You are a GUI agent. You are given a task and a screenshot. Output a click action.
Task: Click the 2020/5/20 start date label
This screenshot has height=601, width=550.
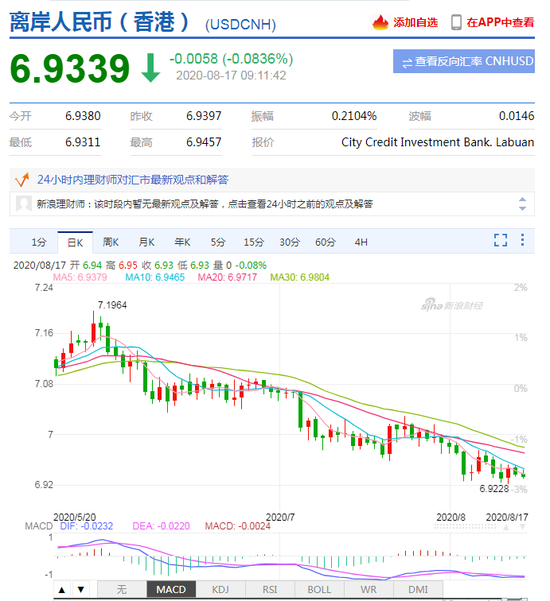point(75,517)
